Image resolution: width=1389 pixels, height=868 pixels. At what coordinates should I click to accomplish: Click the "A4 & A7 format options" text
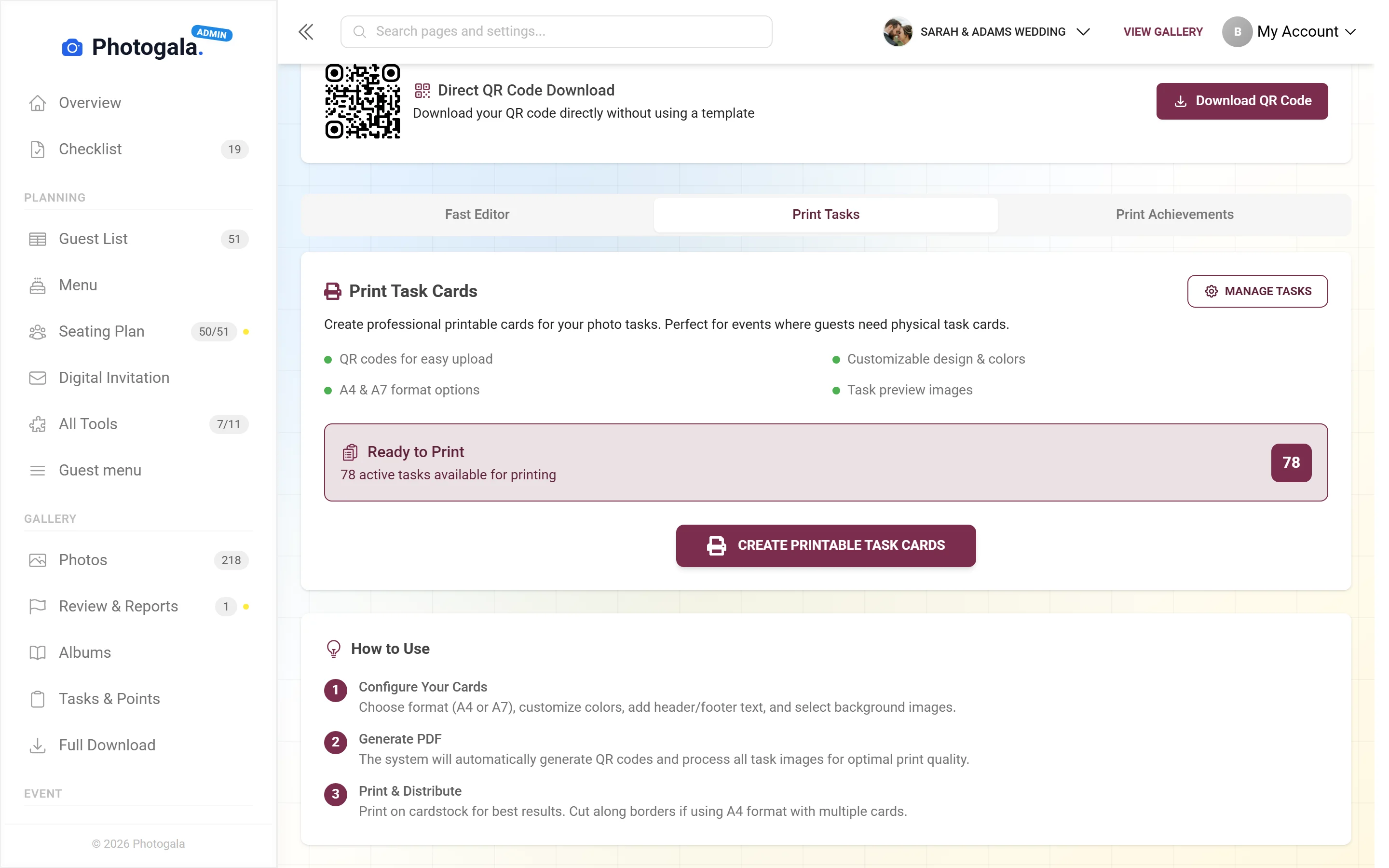[409, 391]
